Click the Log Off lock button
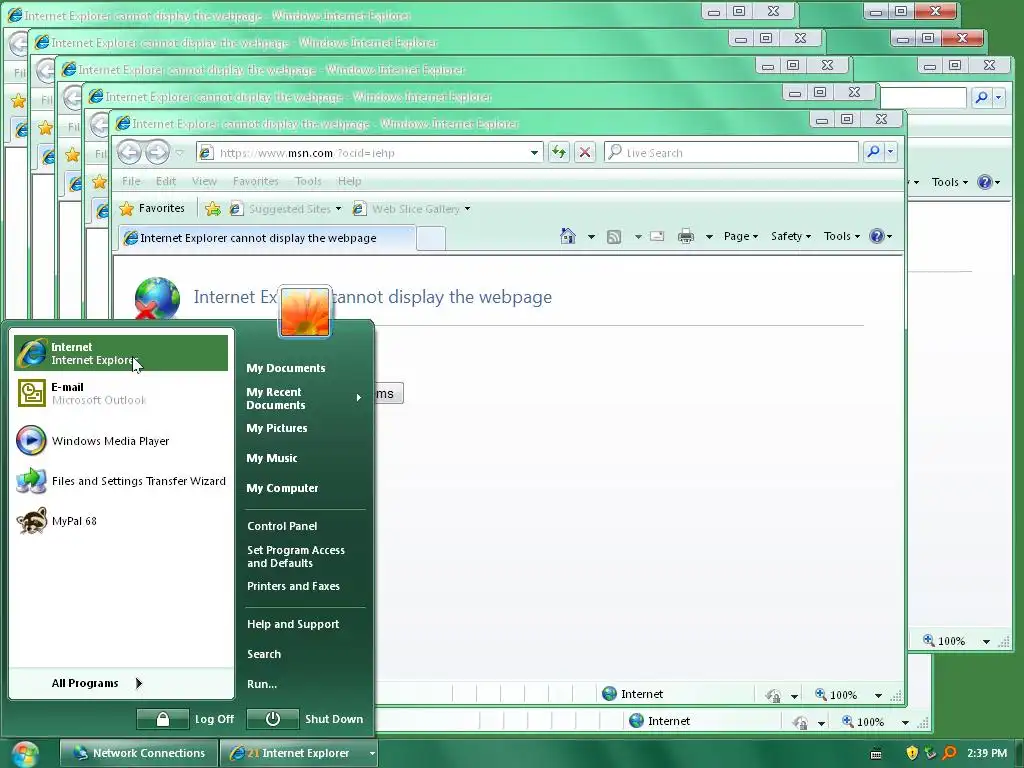1024x768 pixels. [163, 719]
